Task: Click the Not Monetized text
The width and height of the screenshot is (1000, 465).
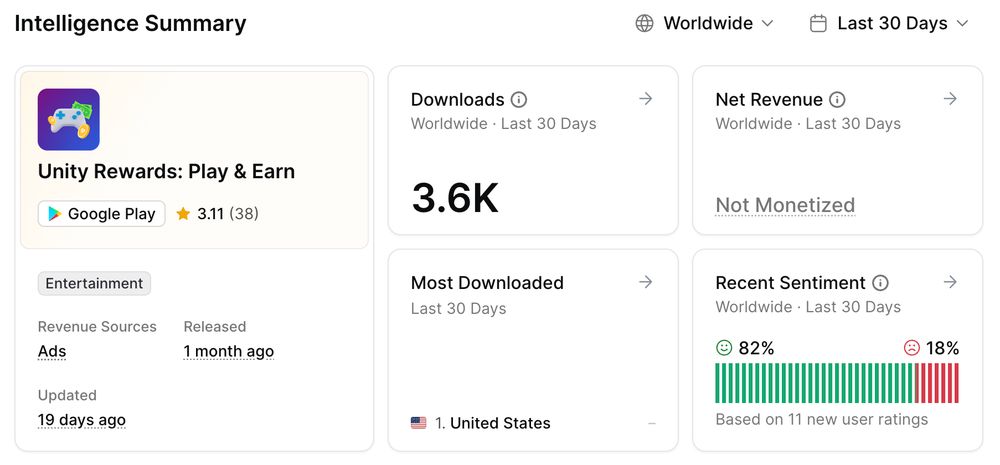Action: pos(785,205)
